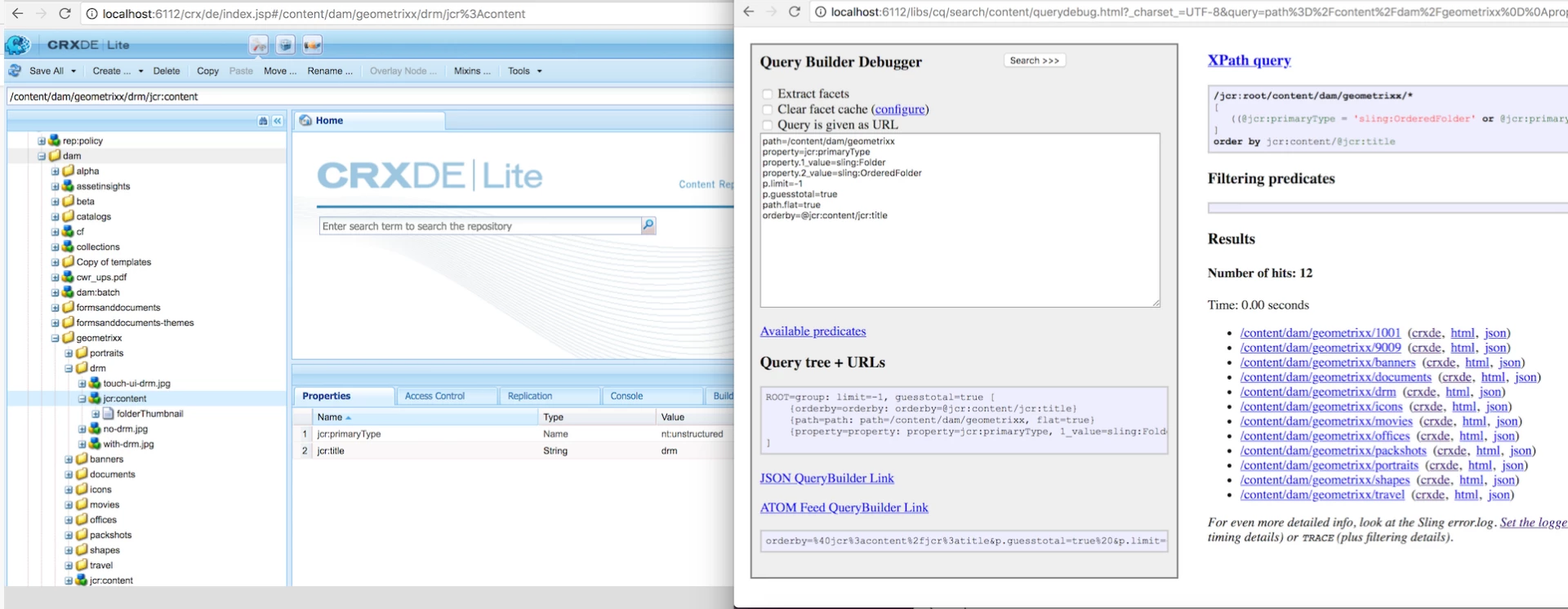Click the with-drm.jpg asset icon
The width and height of the screenshot is (1568, 609).
(95, 444)
